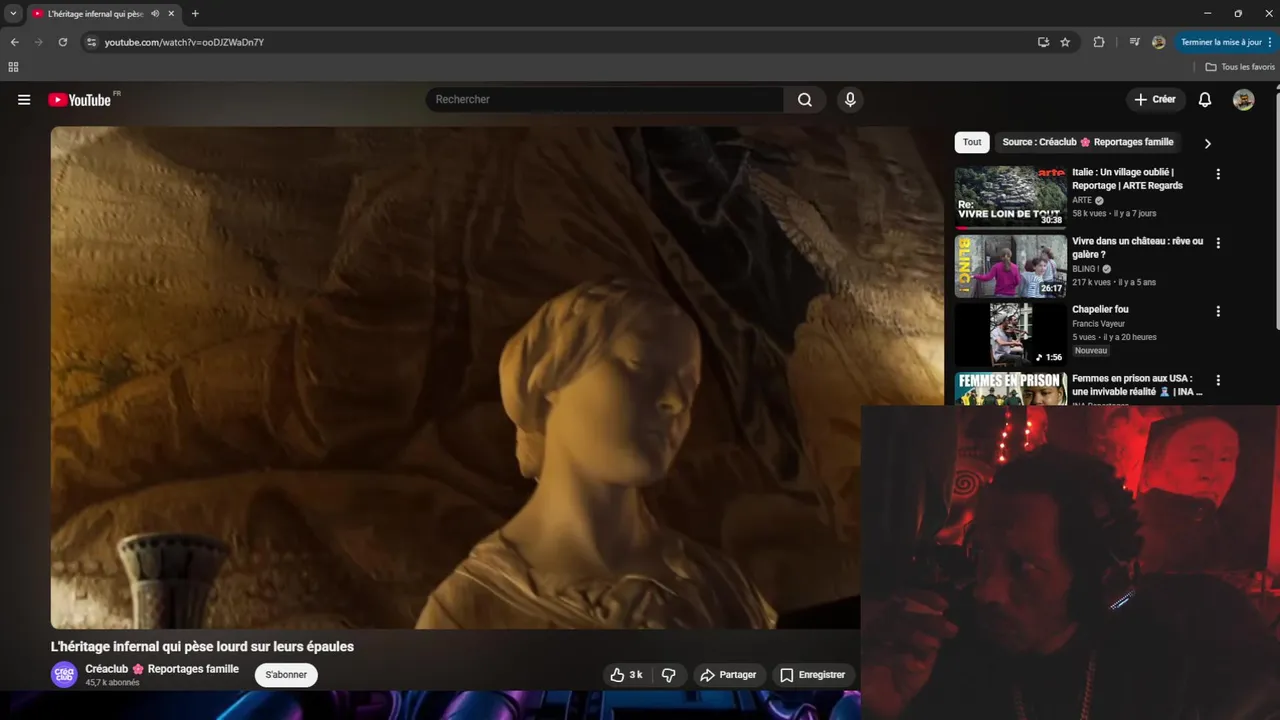Click the Partager share button
Viewport: 1280px width, 720px height.
(x=728, y=675)
